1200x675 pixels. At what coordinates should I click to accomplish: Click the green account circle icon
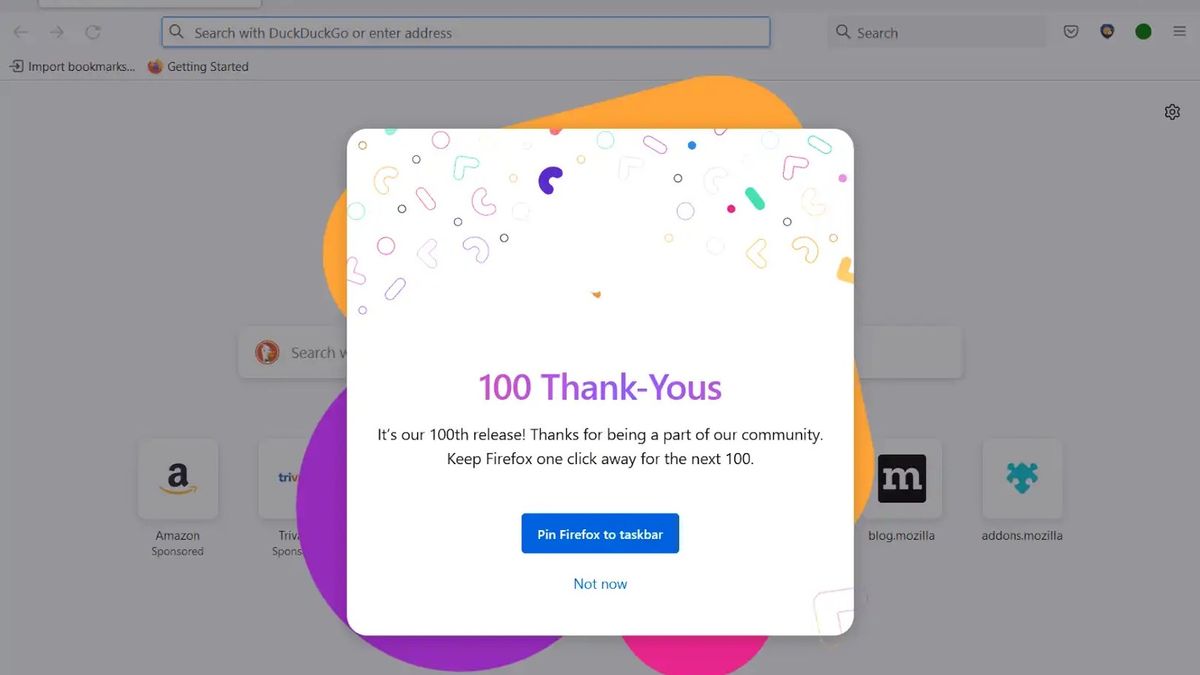[x=1143, y=32]
